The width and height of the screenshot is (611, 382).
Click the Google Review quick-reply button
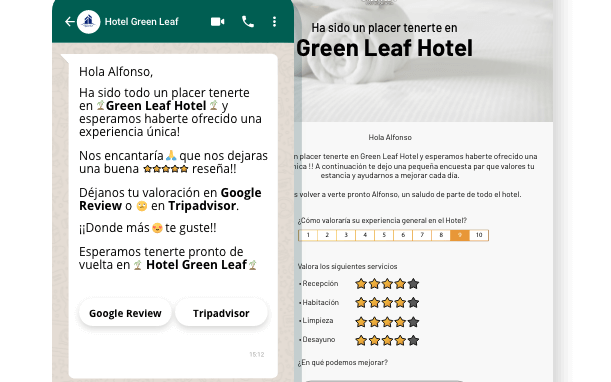pyautogui.click(x=125, y=313)
